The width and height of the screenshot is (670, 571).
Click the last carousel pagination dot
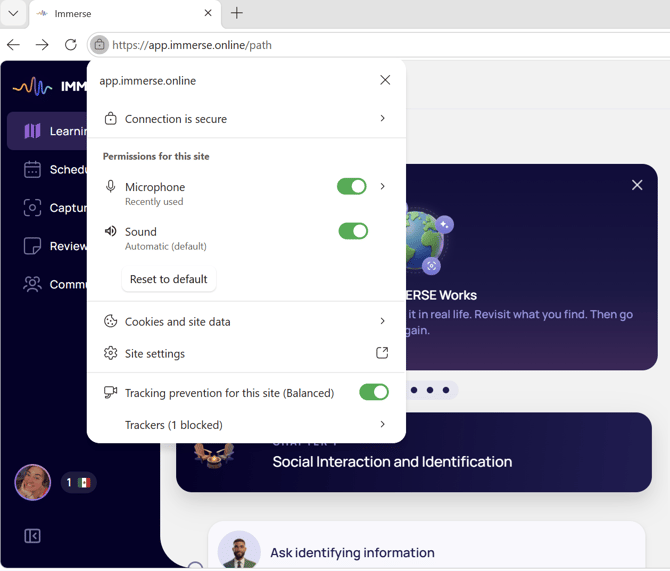tap(446, 390)
